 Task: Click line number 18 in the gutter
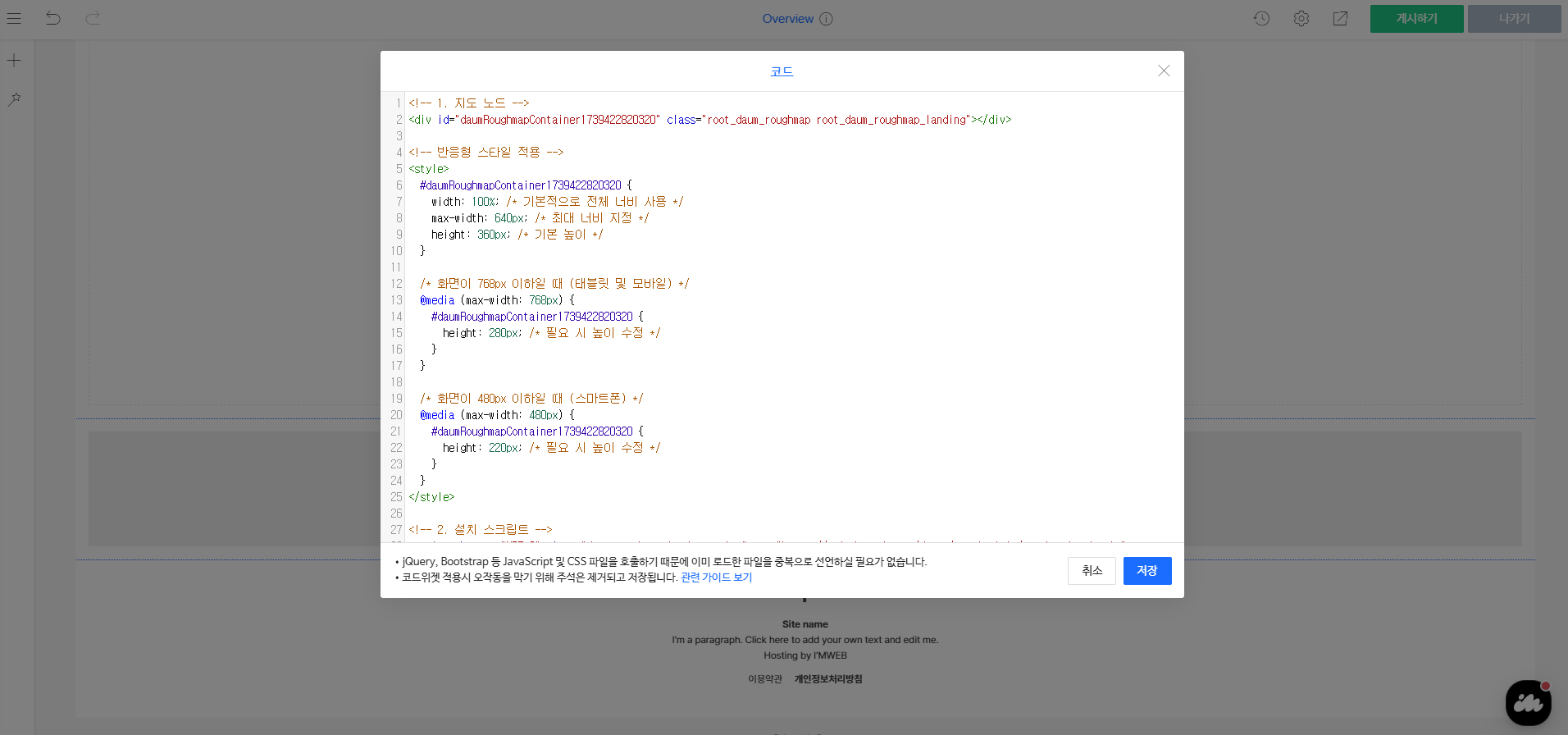[x=396, y=382]
